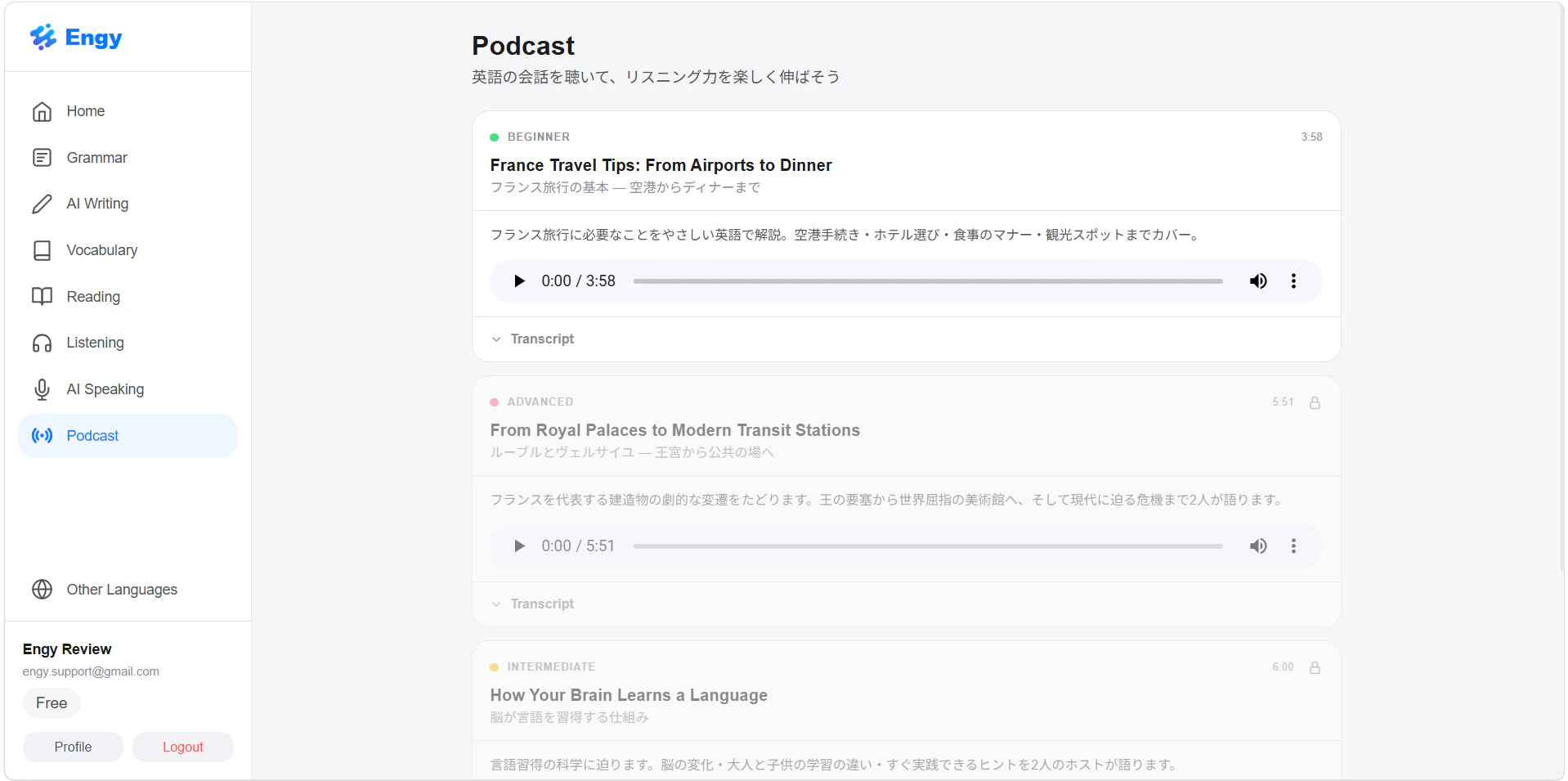The height and width of the screenshot is (781, 1568).
Task: Click the ADVANCED level label
Action: 540,402
